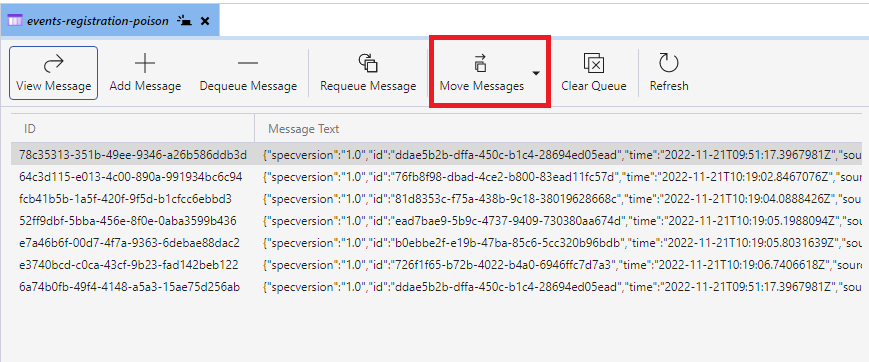Sort by the ID column header

click(133, 129)
